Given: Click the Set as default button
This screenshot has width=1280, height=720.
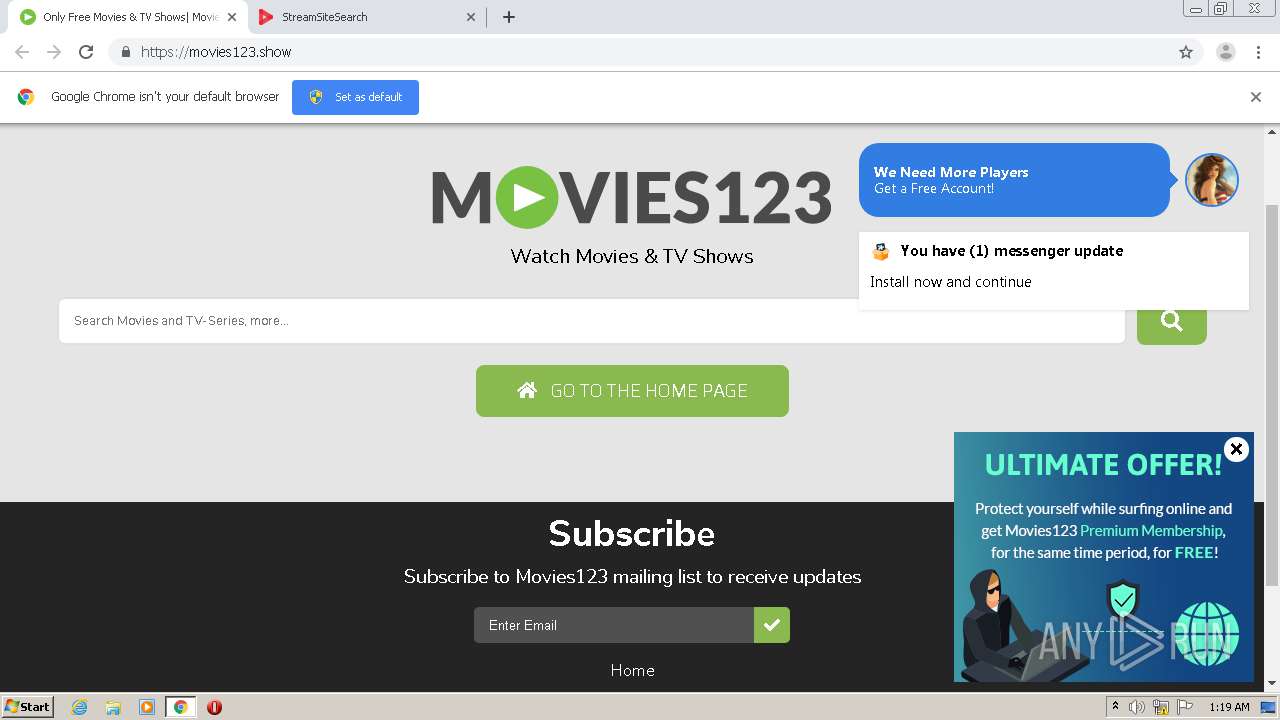Looking at the screenshot, I should pos(355,97).
